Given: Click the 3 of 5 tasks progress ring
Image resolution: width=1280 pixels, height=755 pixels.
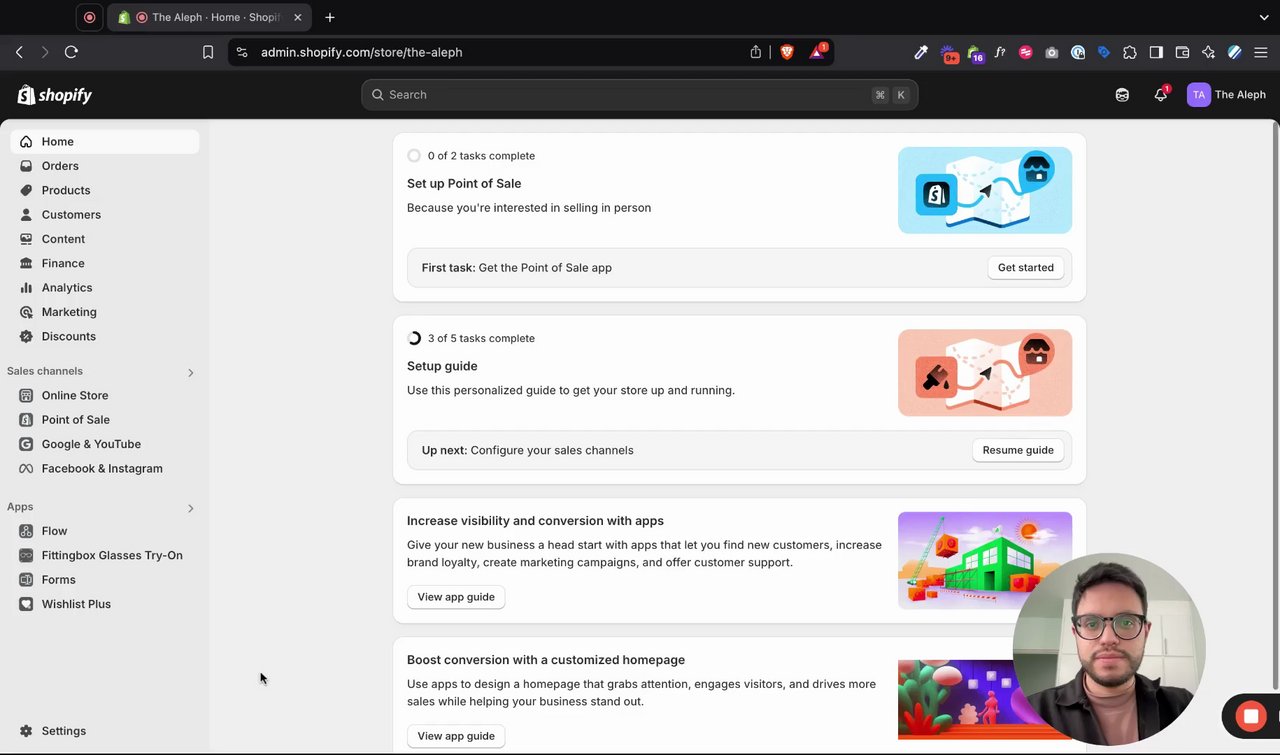Looking at the screenshot, I should (x=414, y=338).
